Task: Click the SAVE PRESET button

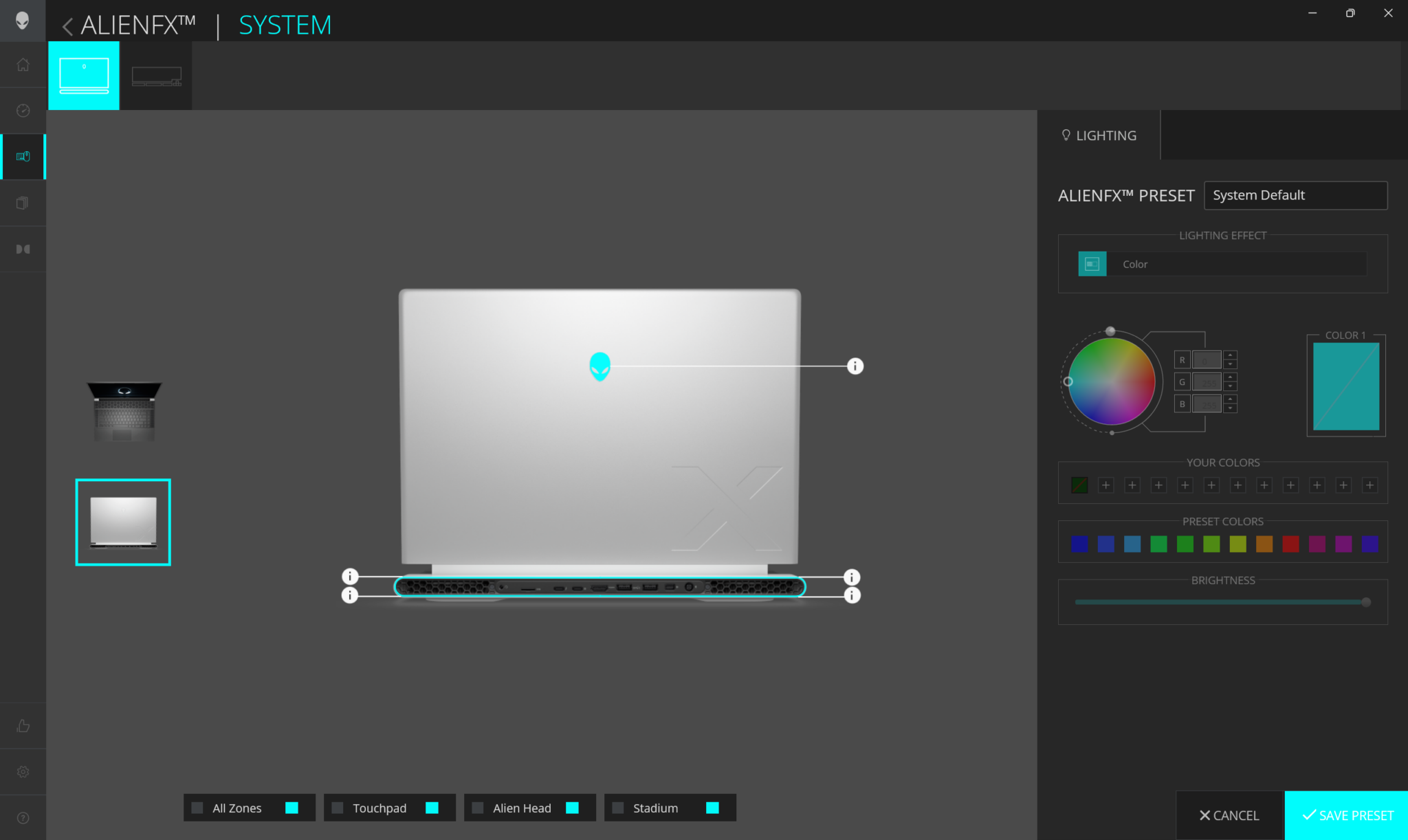Action: pos(1346,815)
